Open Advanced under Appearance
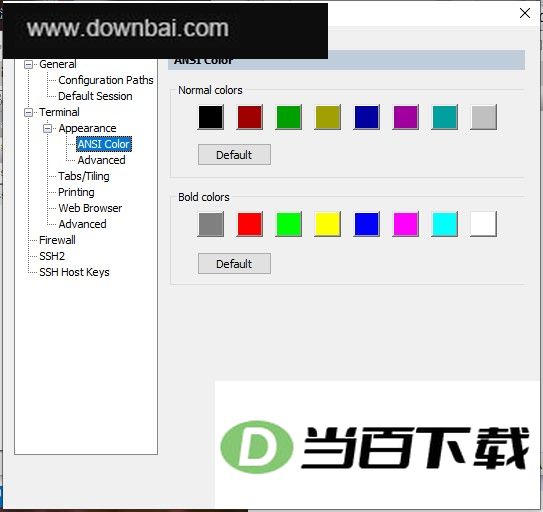The image size is (543, 512). click(101, 160)
